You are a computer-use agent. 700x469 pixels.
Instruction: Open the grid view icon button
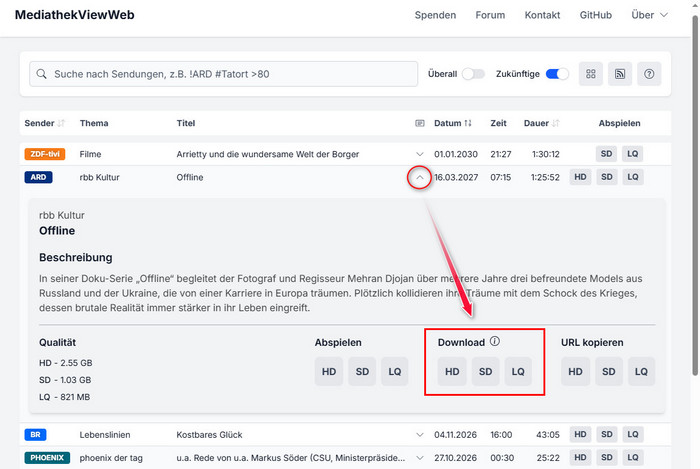(591, 74)
